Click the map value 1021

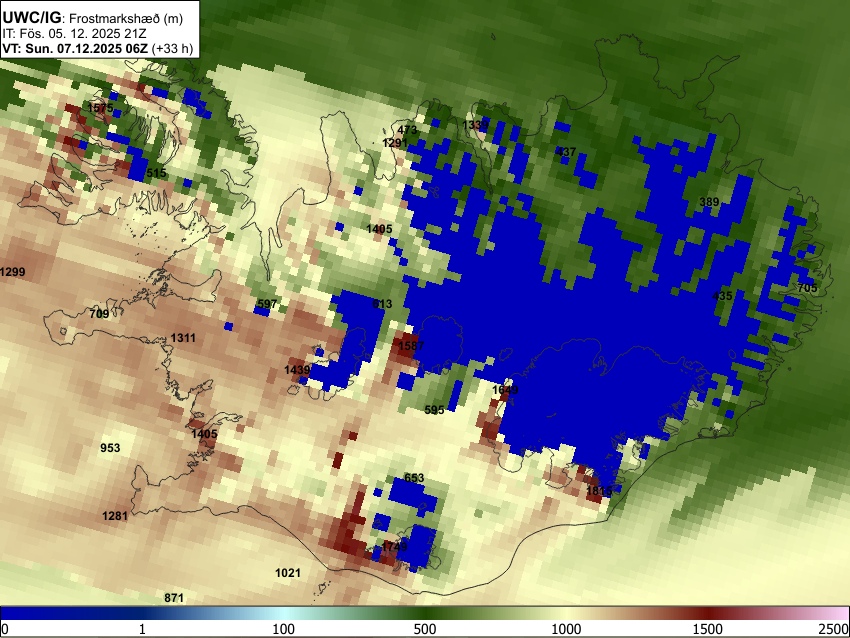[288, 573]
